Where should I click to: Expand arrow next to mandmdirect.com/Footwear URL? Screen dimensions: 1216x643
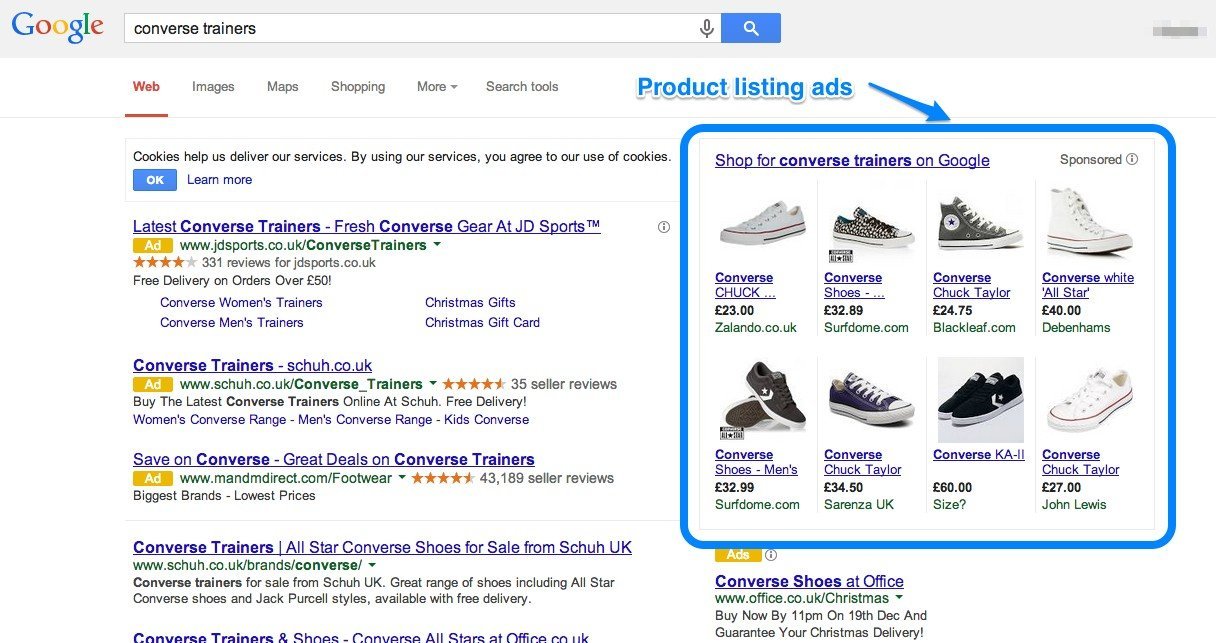(402, 478)
